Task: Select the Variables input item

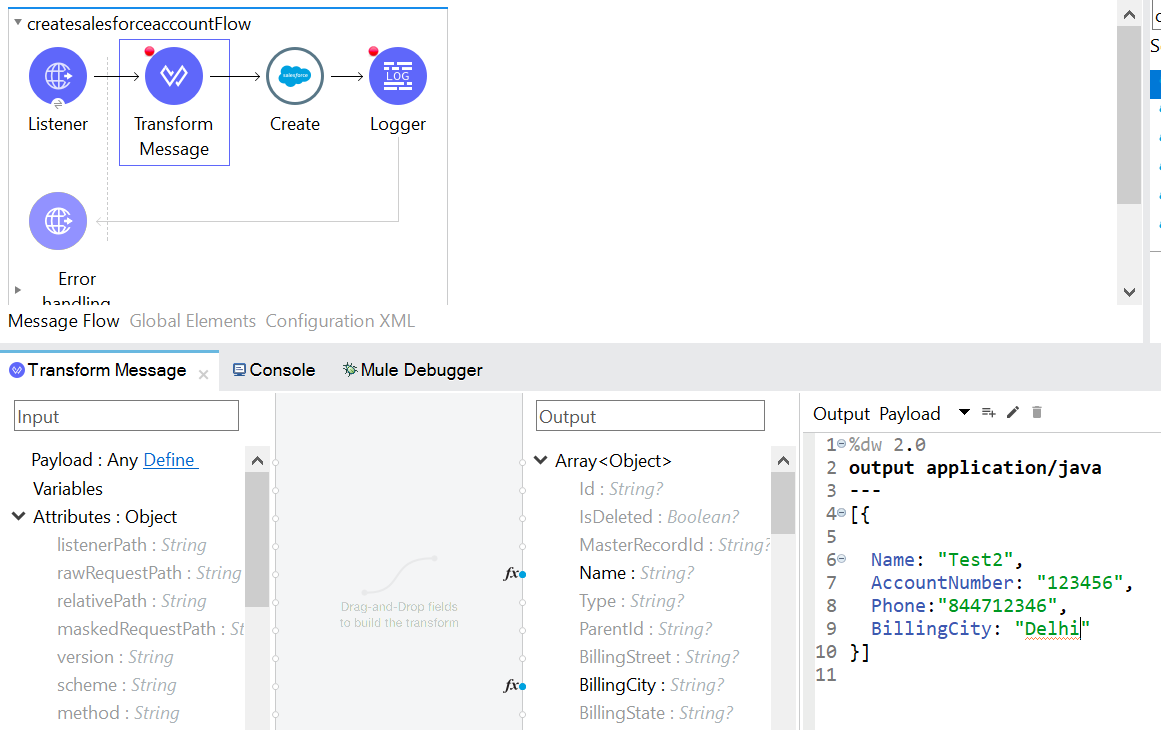Action: pos(68,489)
